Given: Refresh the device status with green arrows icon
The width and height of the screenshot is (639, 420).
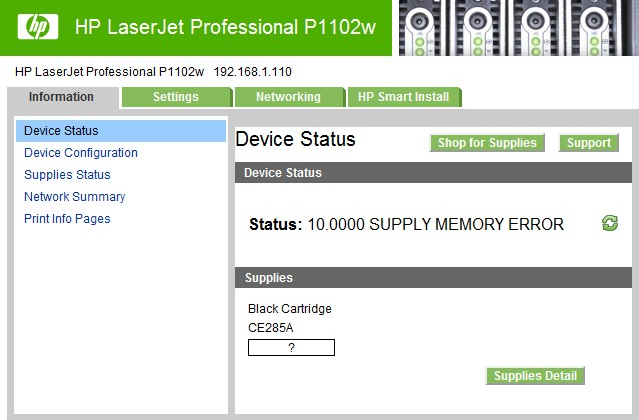Looking at the screenshot, I should 610,223.
